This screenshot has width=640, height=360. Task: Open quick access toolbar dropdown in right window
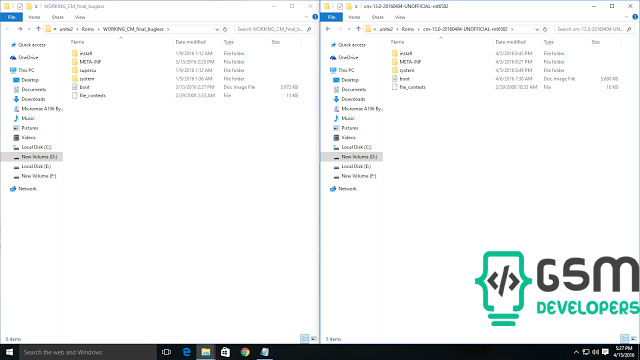(x=356, y=7)
